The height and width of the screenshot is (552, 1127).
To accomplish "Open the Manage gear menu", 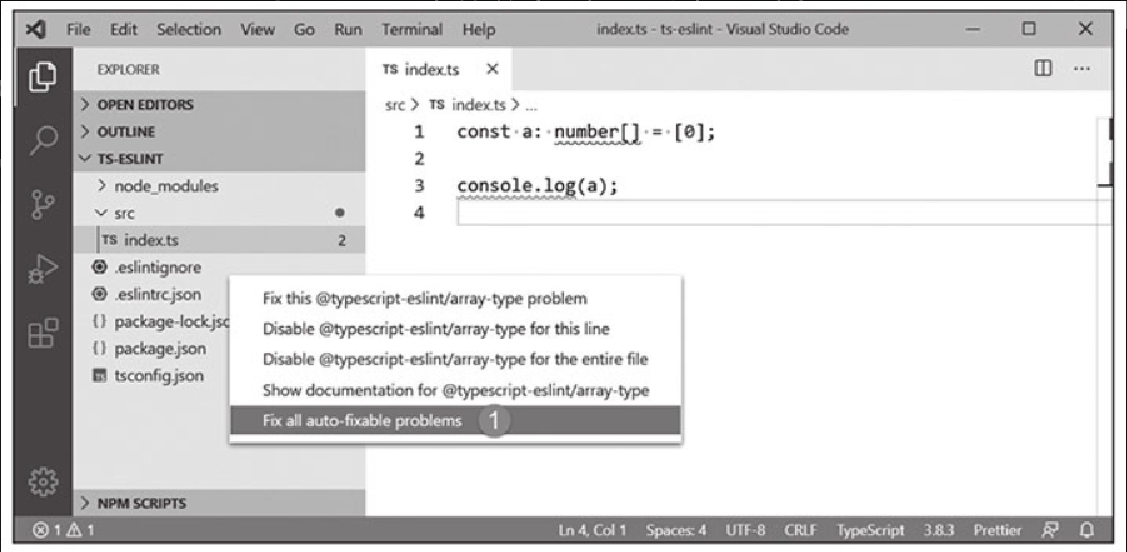I will coord(42,480).
